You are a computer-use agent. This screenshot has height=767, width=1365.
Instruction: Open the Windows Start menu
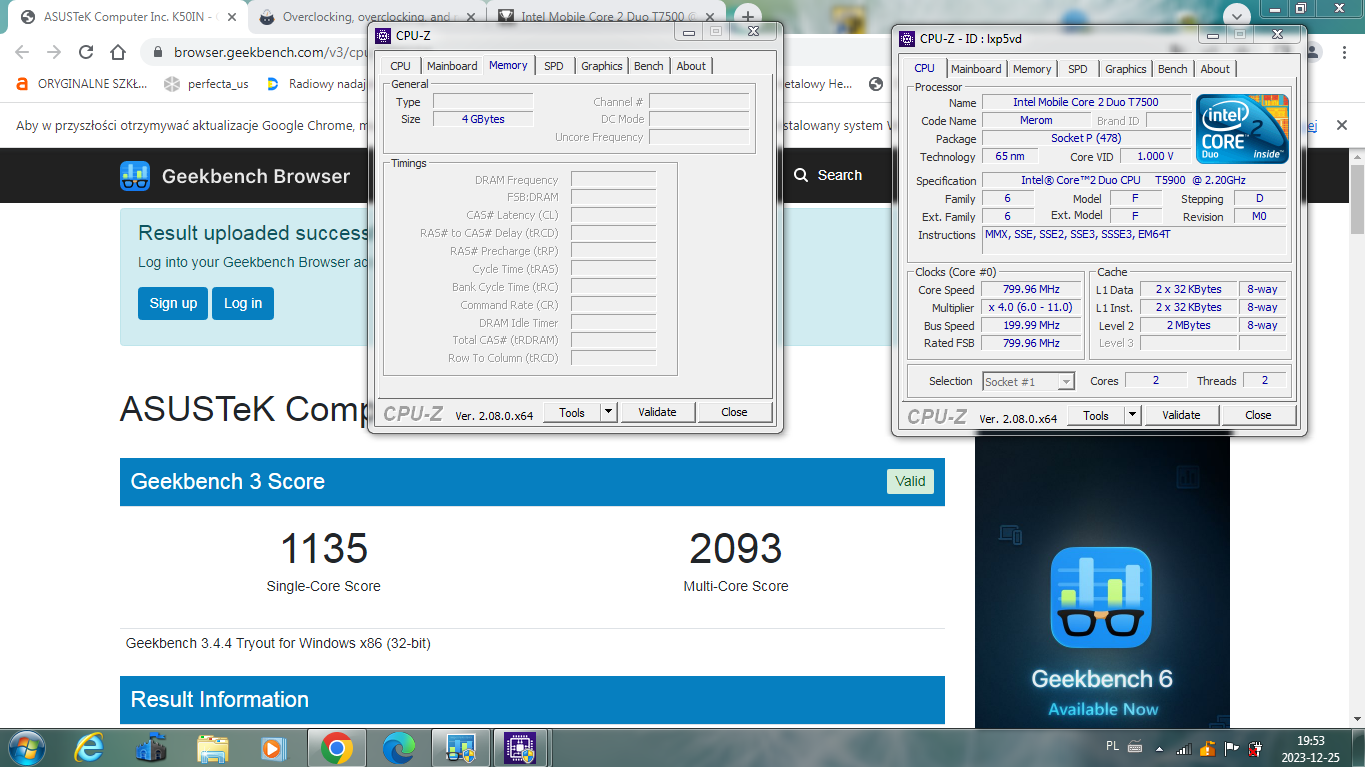(x=26, y=747)
